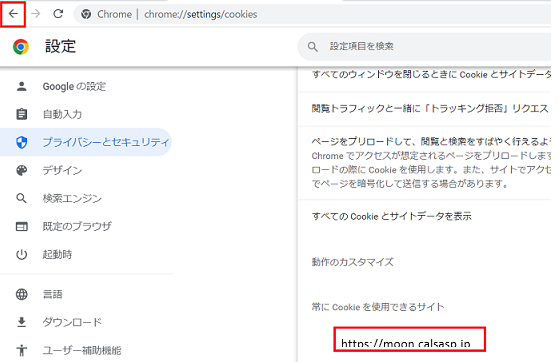The height and width of the screenshot is (362, 559).
Task: Open 検索エンジン settings section
Action: 72,198
